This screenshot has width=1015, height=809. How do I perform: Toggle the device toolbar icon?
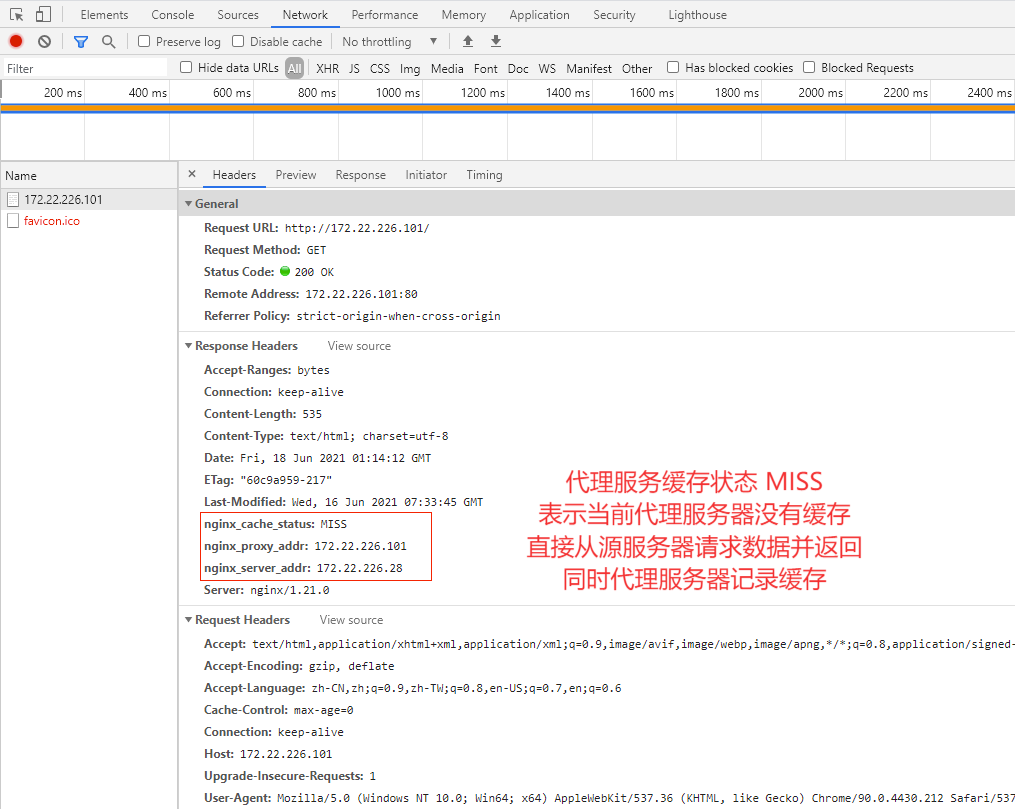point(43,14)
